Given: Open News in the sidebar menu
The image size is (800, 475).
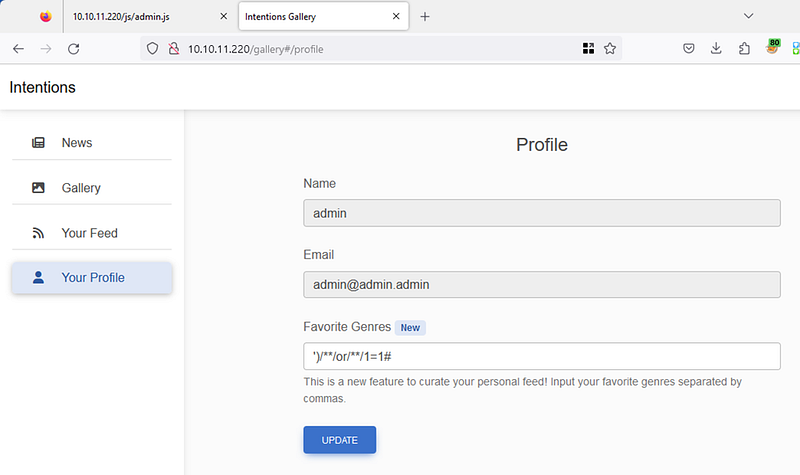Looking at the screenshot, I should 92,143.
